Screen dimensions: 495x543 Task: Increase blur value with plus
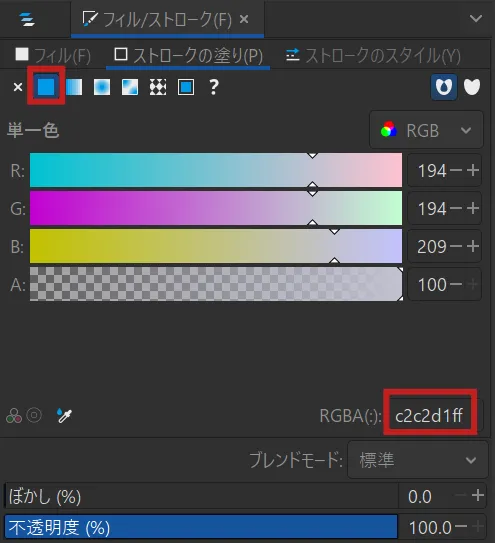tap(478, 496)
